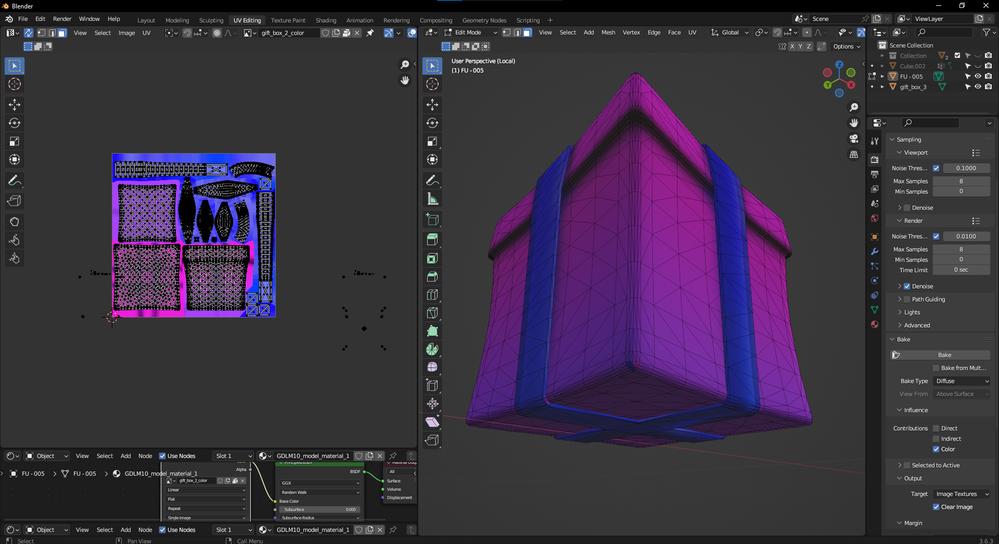
Task: Click the zoom magnifier in 3D viewport
Action: coord(854,107)
